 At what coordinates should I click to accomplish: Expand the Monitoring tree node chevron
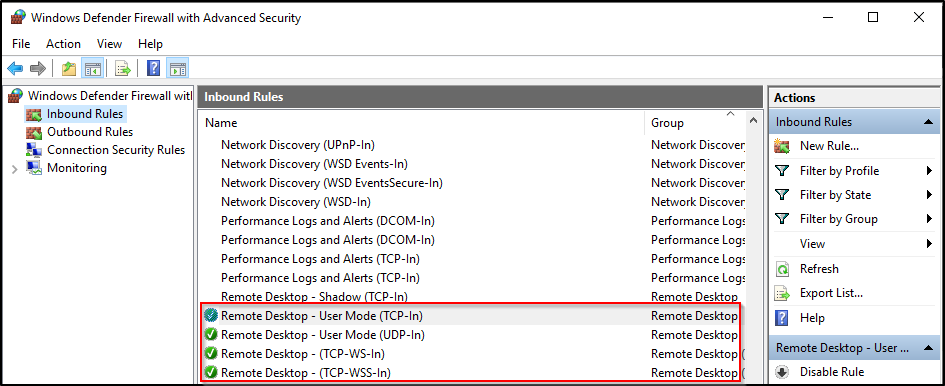click(x=15, y=169)
